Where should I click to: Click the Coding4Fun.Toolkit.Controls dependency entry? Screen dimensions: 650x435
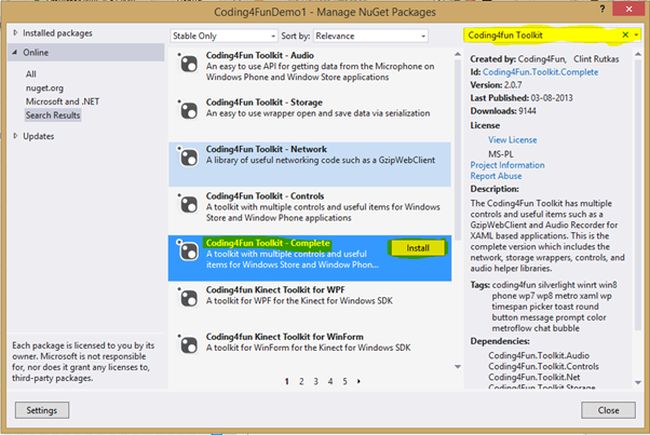pos(543,366)
